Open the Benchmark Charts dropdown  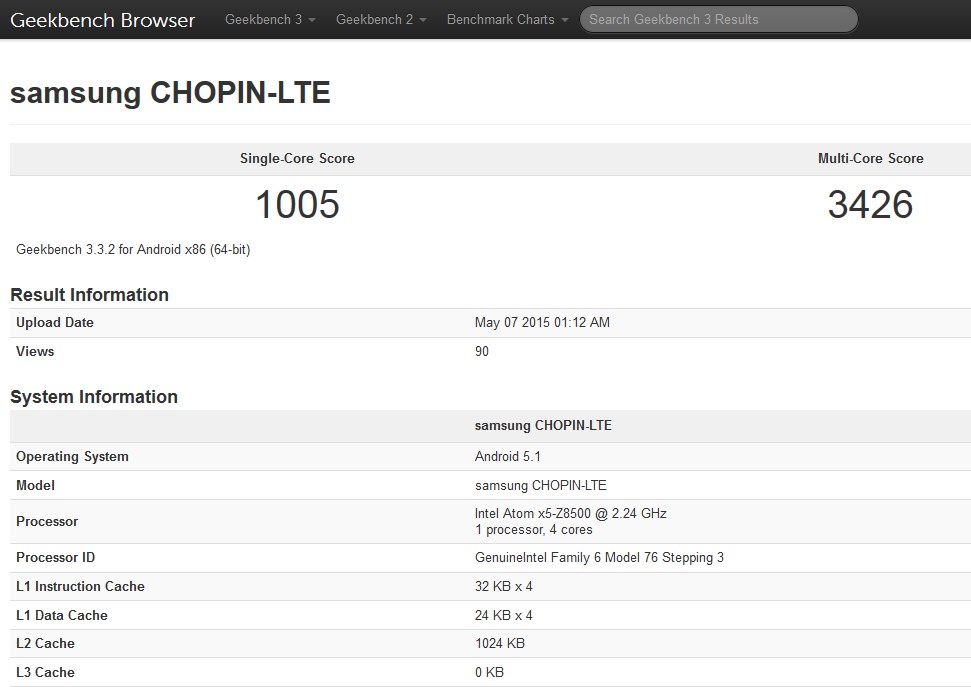[x=507, y=20]
